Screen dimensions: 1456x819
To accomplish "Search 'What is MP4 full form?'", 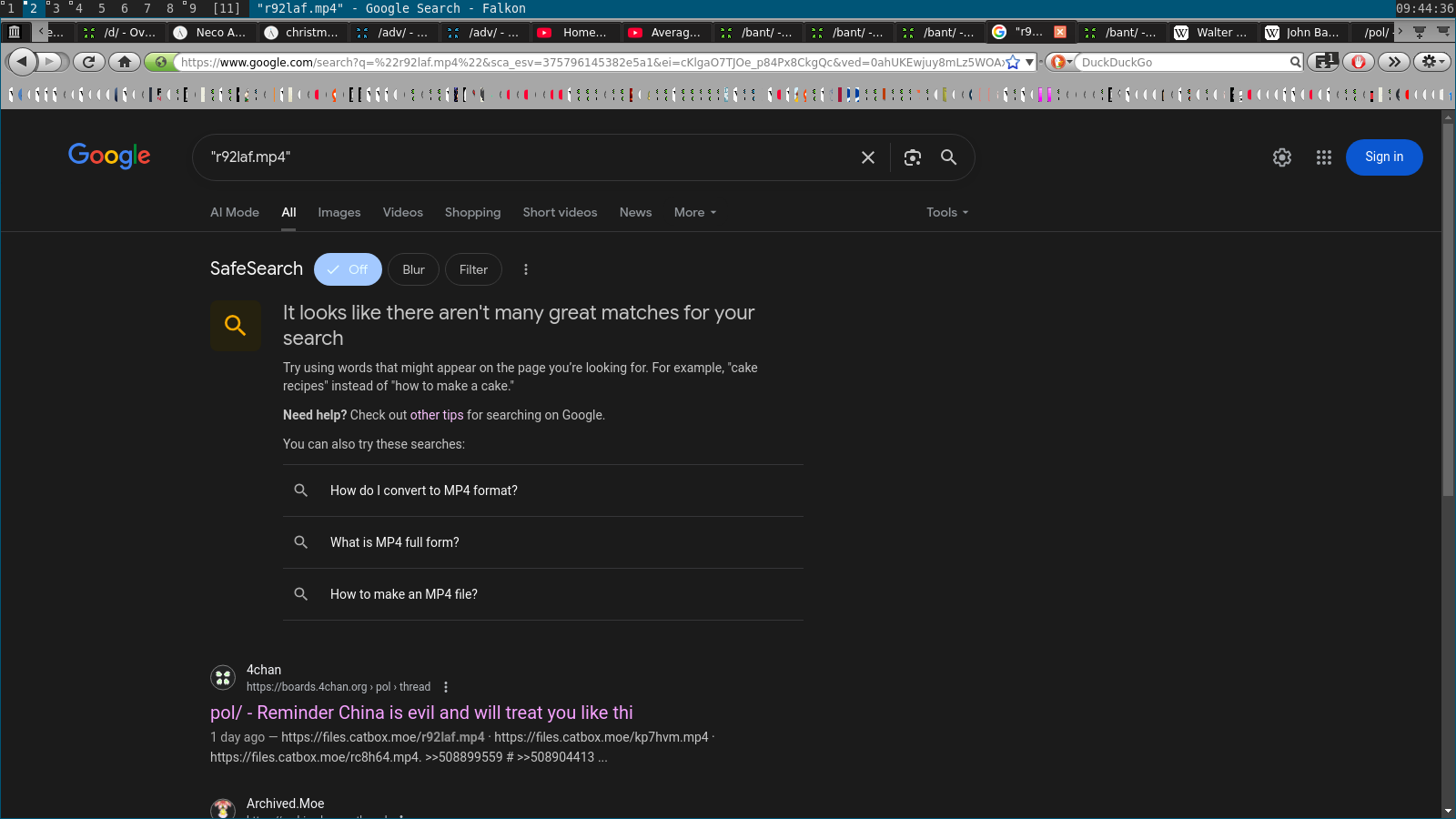I will click(543, 542).
